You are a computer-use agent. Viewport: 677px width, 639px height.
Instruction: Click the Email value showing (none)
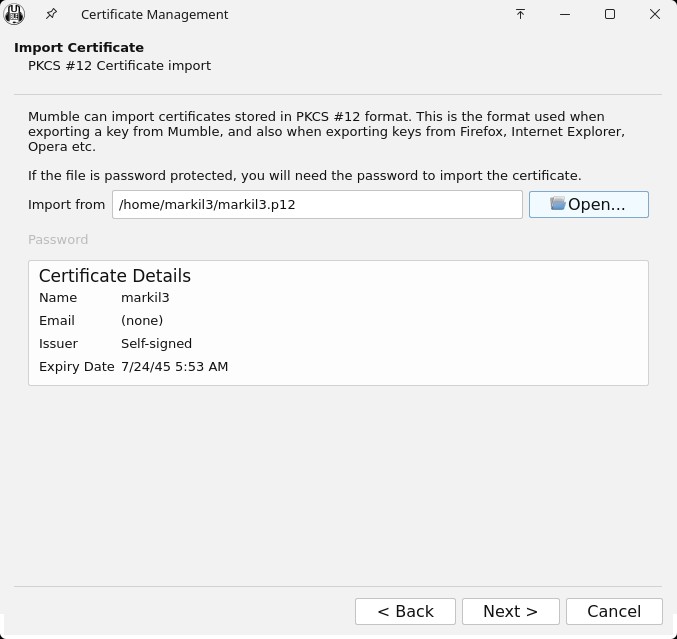[x=142, y=321]
